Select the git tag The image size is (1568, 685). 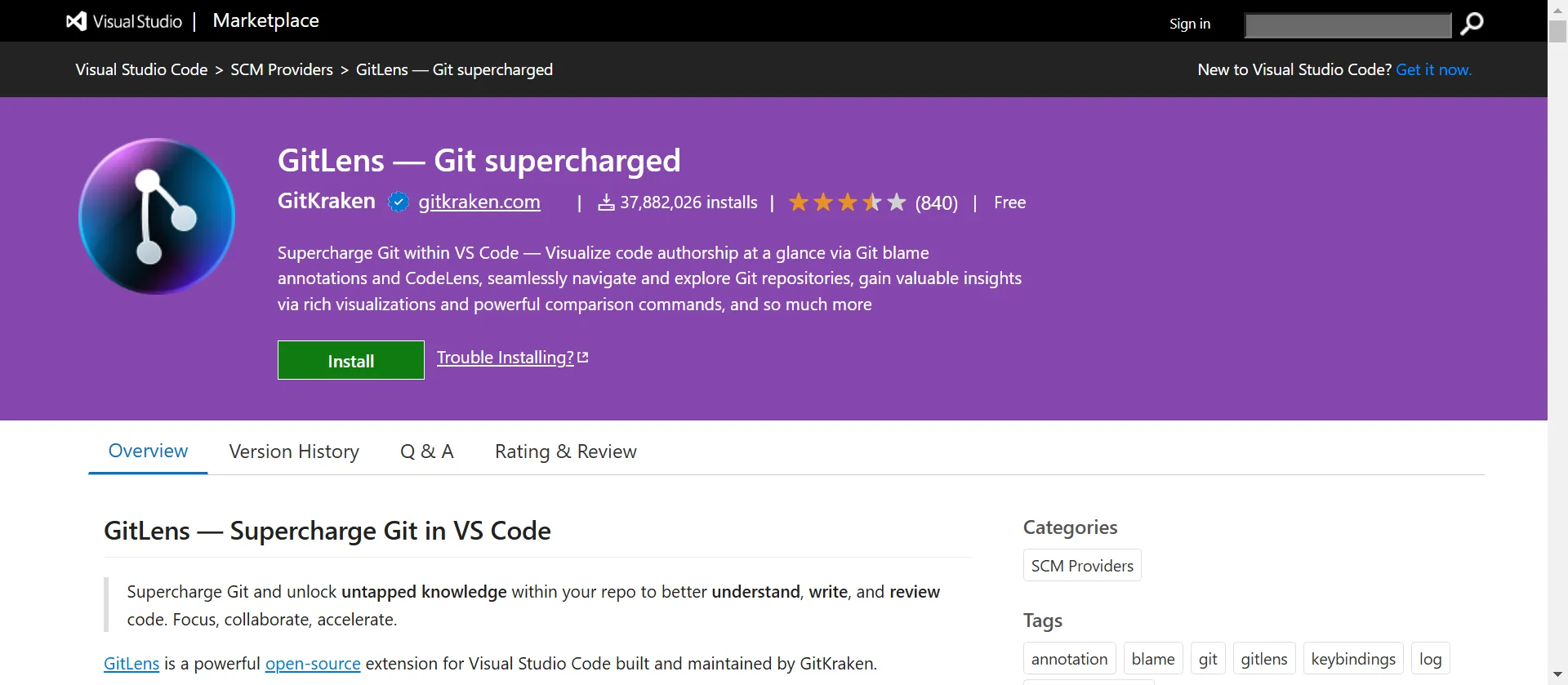tap(1208, 658)
